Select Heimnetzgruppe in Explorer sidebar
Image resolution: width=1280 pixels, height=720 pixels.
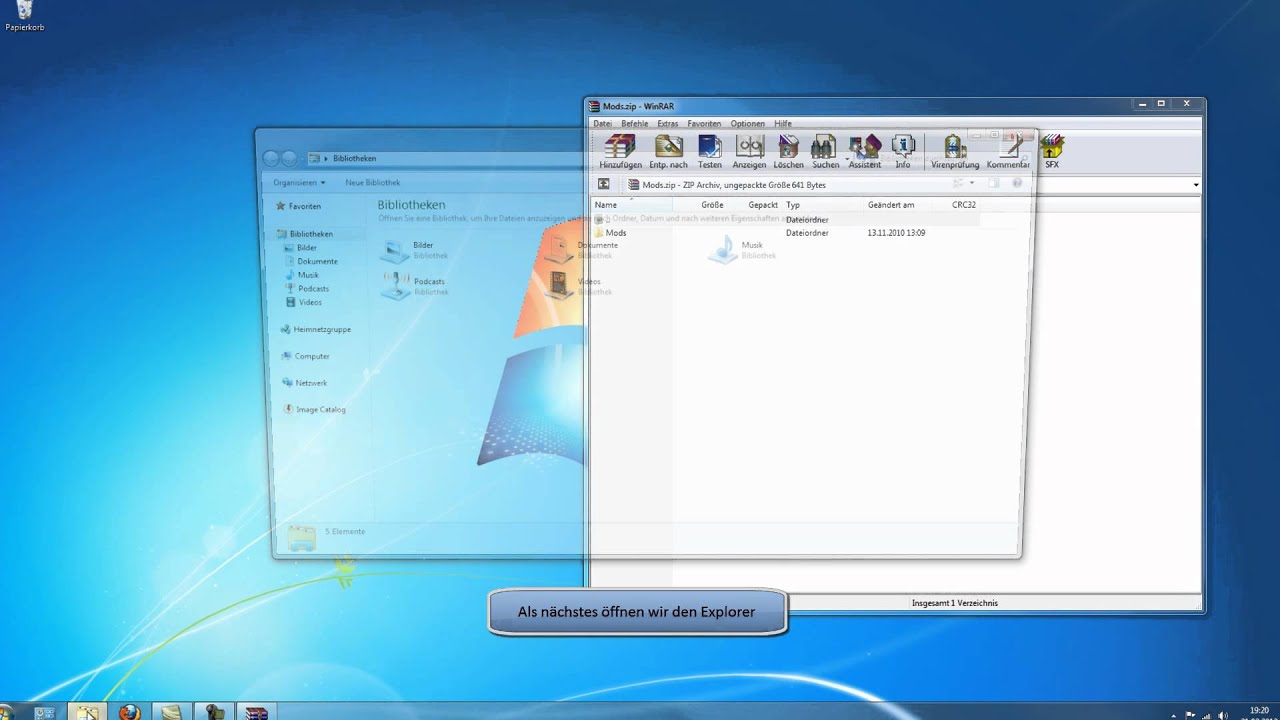pyautogui.click(x=315, y=329)
